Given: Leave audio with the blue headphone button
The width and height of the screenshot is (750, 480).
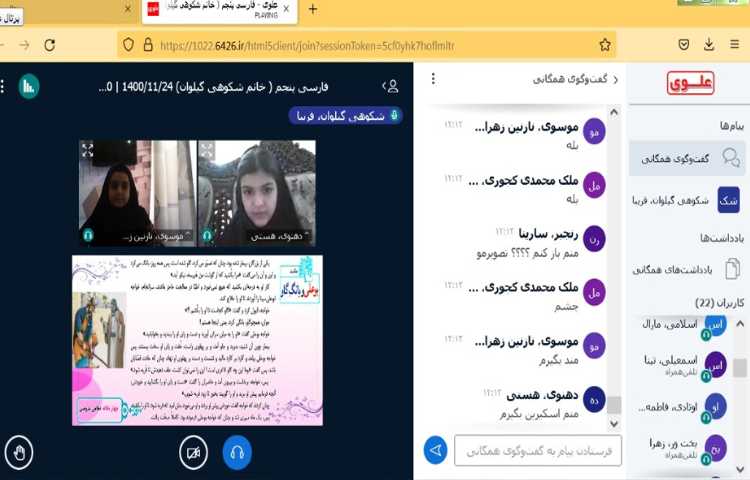Looking at the screenshot, I should (237, 452).
